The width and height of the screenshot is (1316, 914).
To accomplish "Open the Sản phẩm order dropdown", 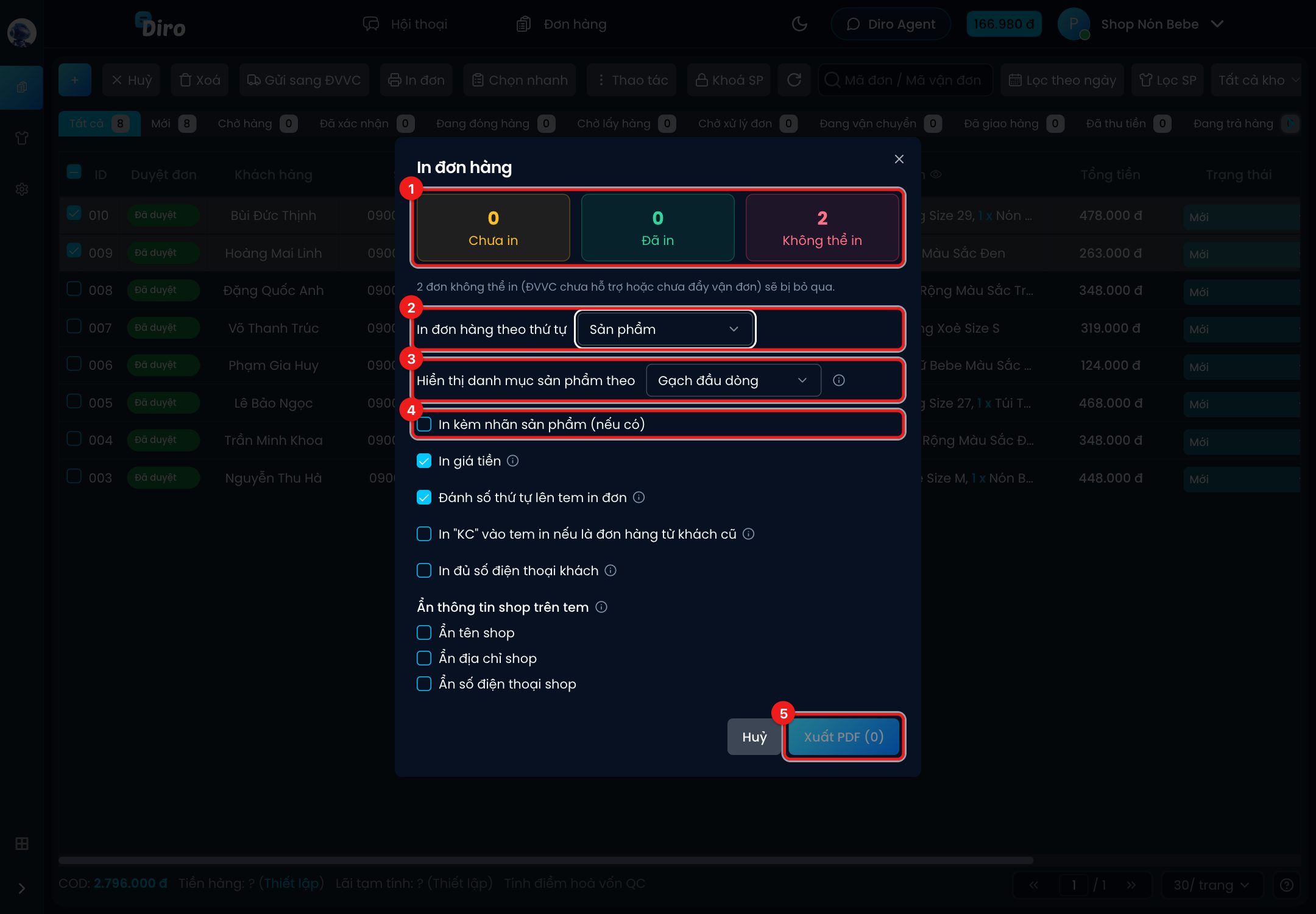I will click(665, 329).
